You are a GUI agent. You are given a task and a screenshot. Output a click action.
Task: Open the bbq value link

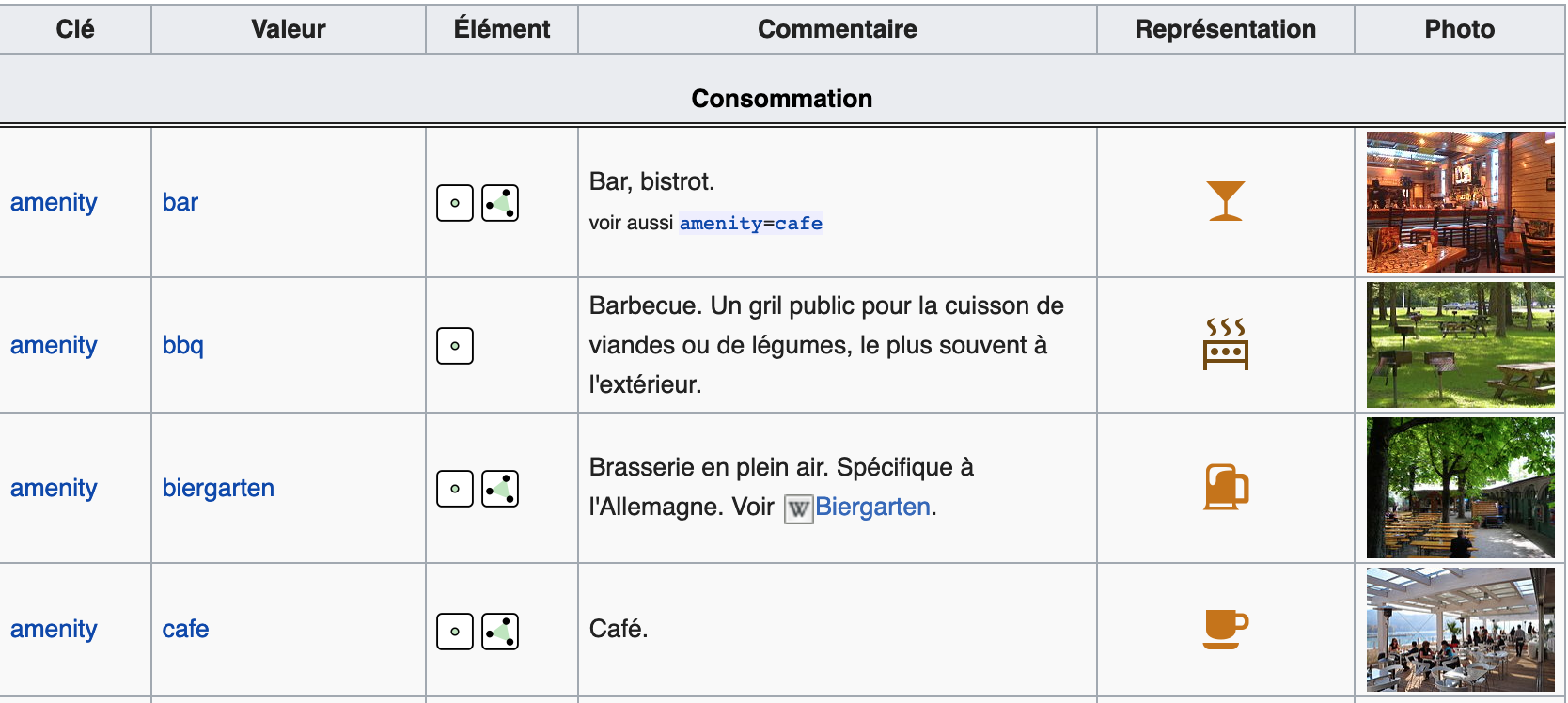coord(183,345)
